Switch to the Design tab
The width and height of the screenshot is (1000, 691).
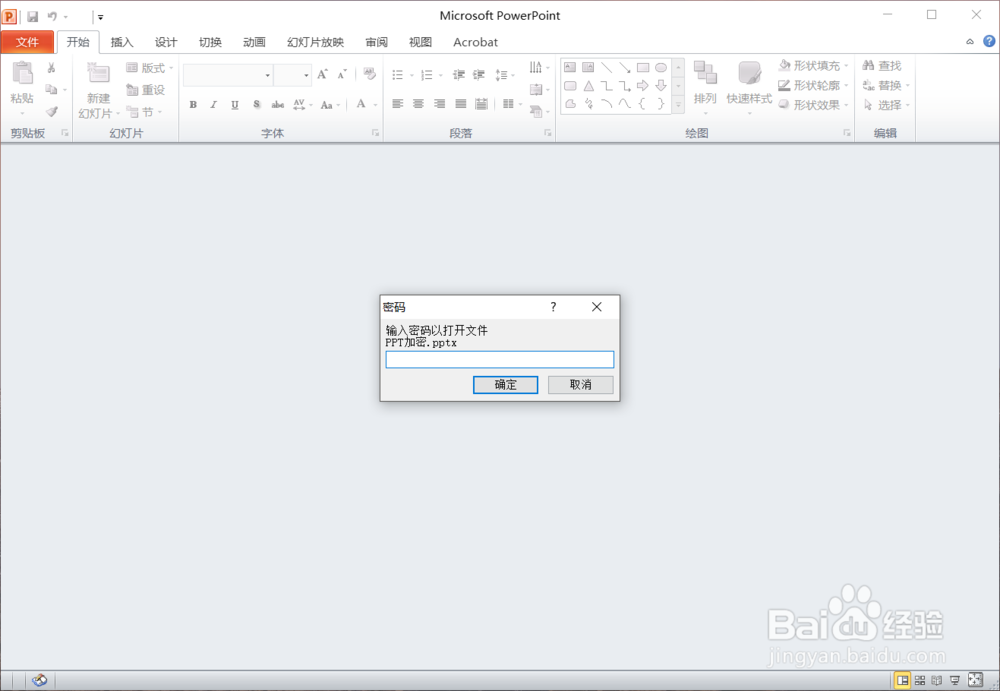[166, 42]
